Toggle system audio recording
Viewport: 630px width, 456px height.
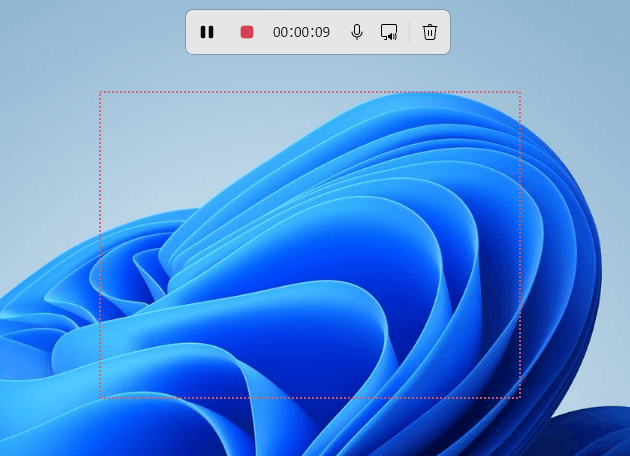tap(389, 32)
